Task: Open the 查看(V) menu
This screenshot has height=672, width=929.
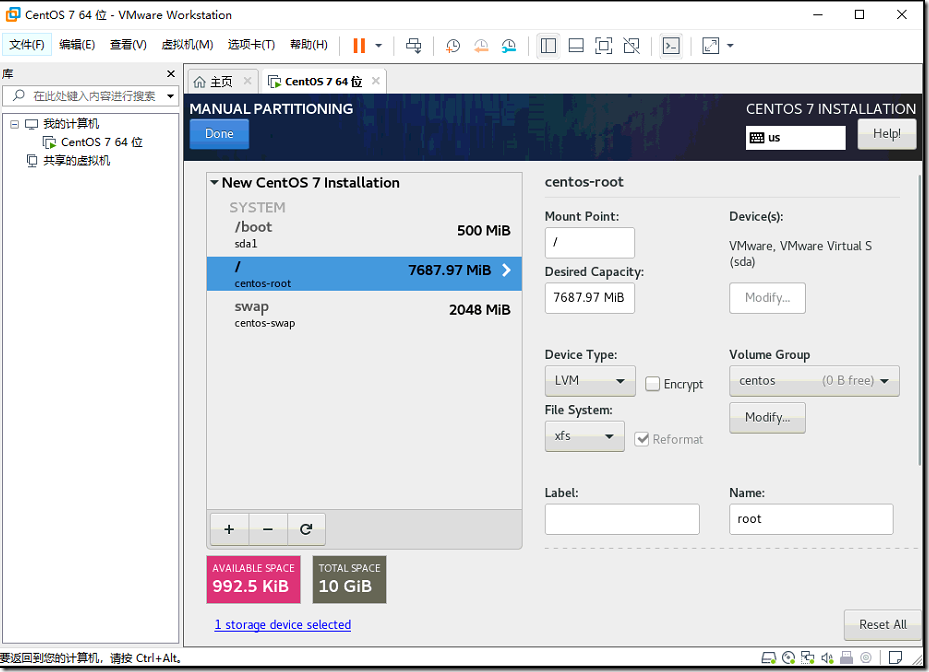Action: [x=128, y=45]
